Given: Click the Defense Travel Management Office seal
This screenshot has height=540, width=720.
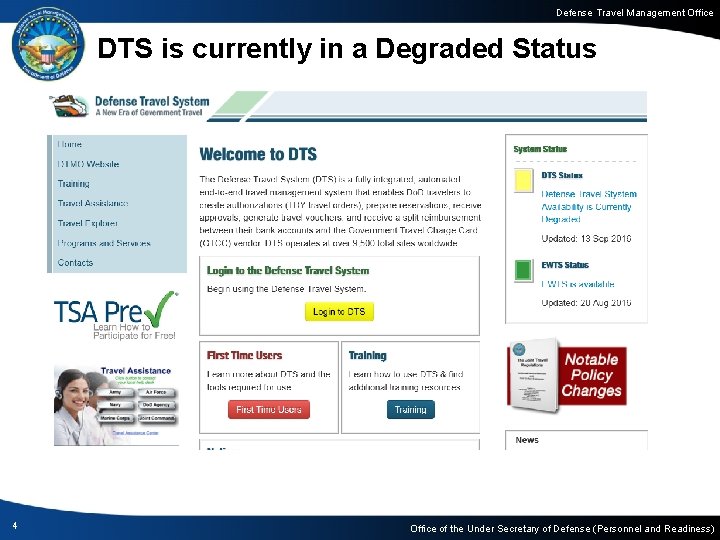Looking at the screenshot, I should (48, 44).
